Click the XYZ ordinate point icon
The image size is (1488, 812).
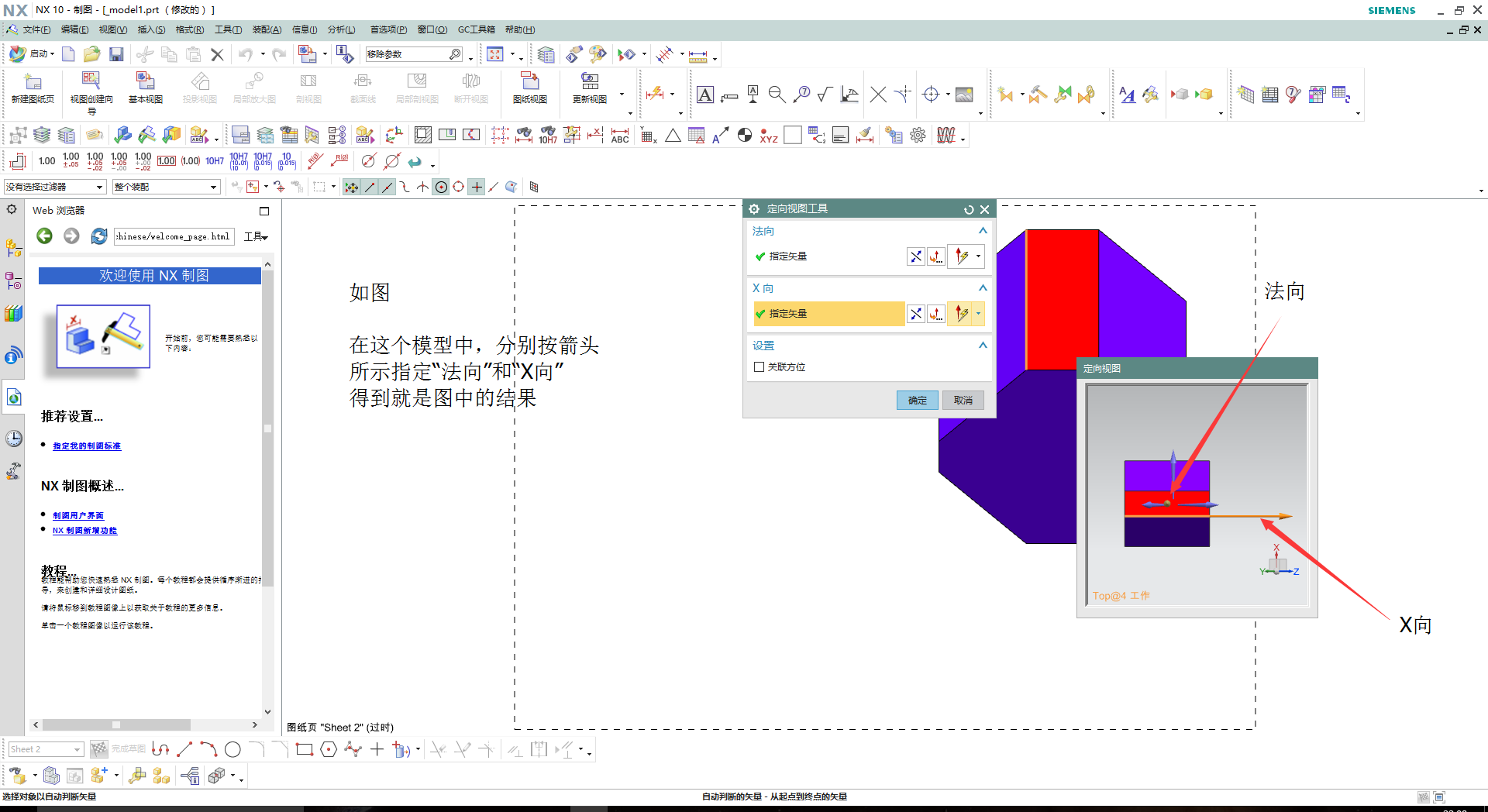click(769, 136)
